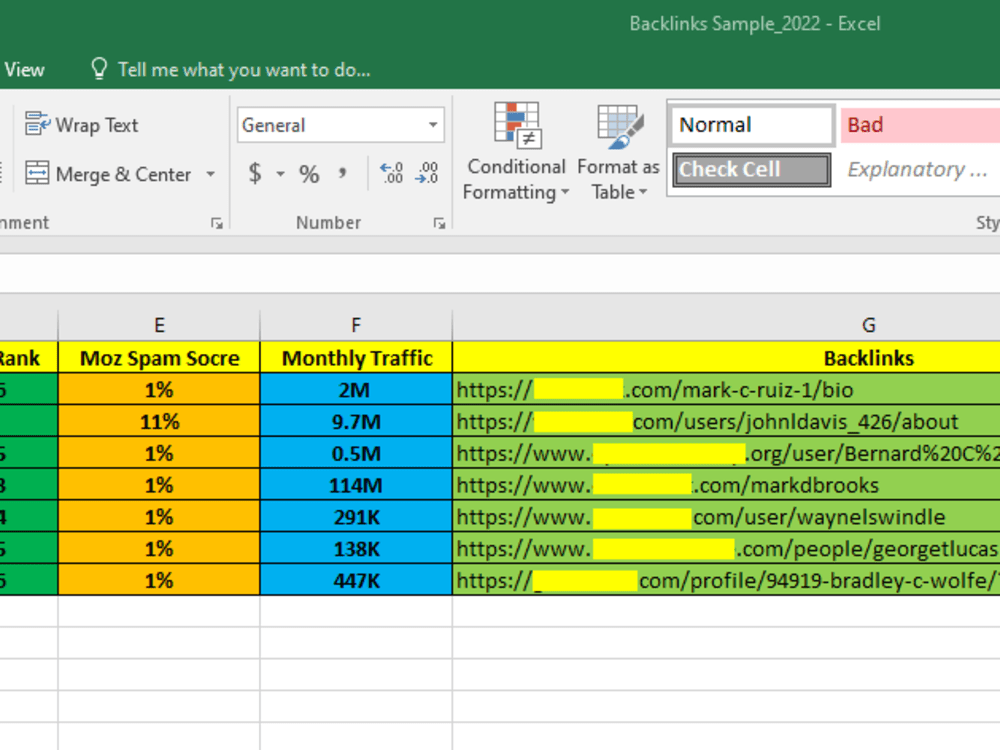Open Conditional Formatting menu
This screenshot has height=750, width=1000.
pos(516,152)
